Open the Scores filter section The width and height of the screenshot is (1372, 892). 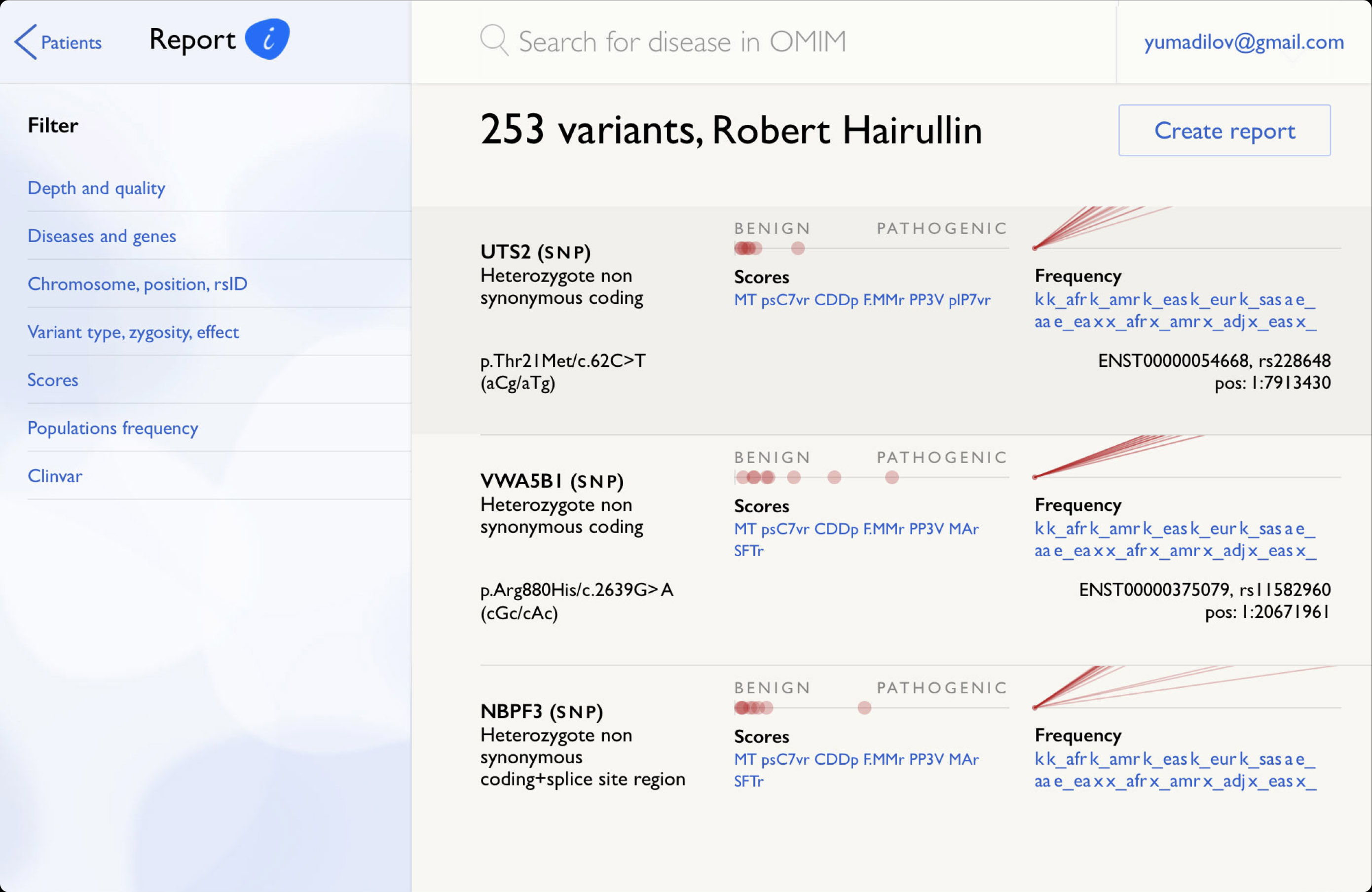pos(53,380)
